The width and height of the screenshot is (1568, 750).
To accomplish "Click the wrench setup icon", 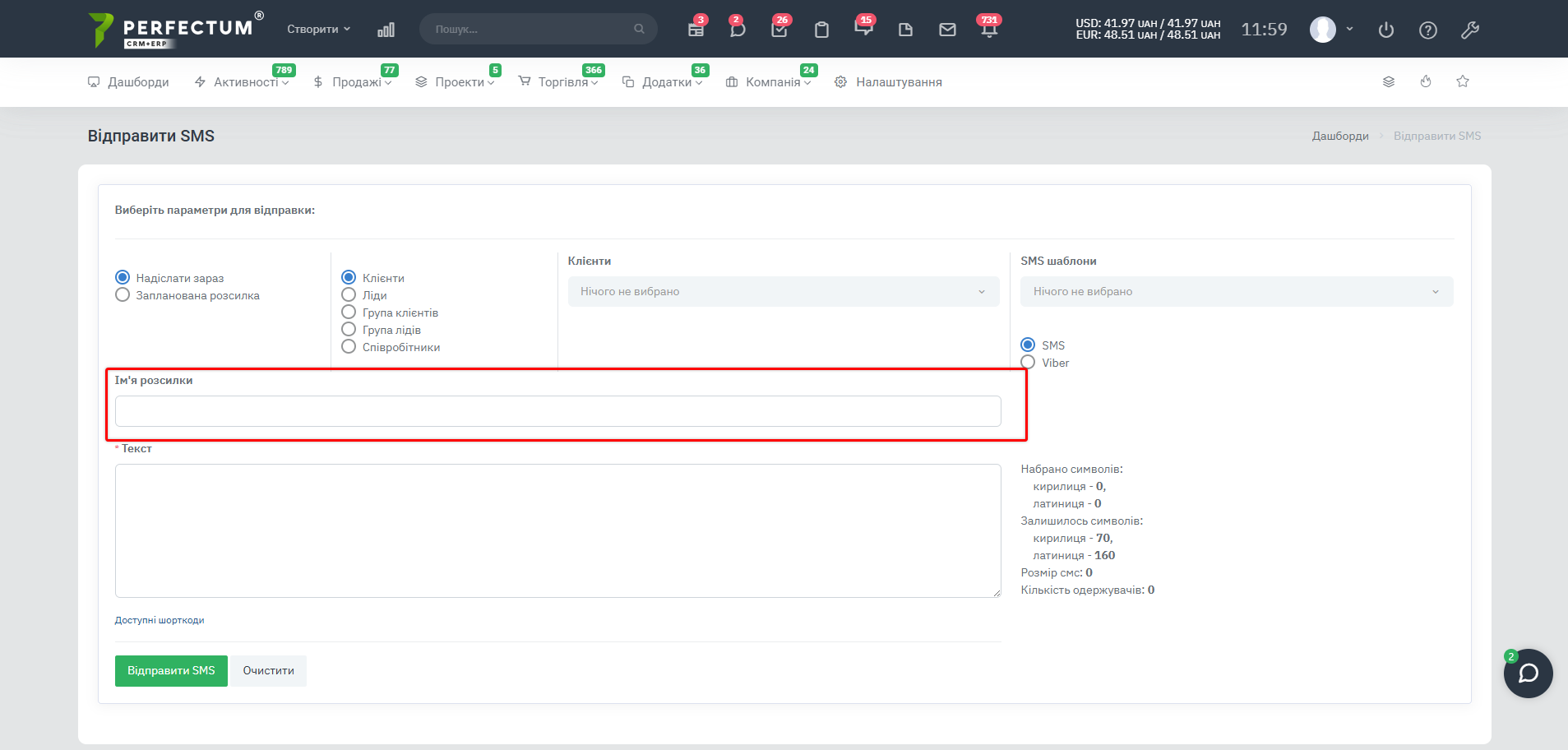I will pyautogui.click(x=1470, y=30).
